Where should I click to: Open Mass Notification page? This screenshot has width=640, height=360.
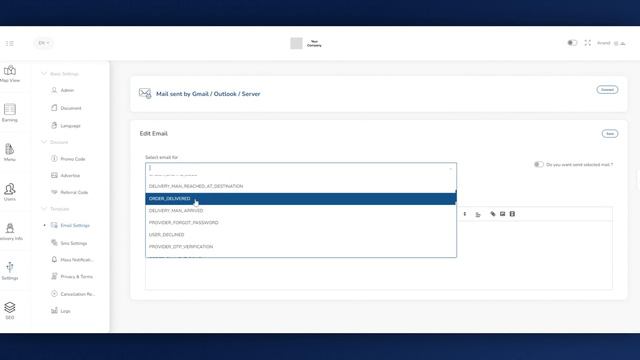[72, 260]
